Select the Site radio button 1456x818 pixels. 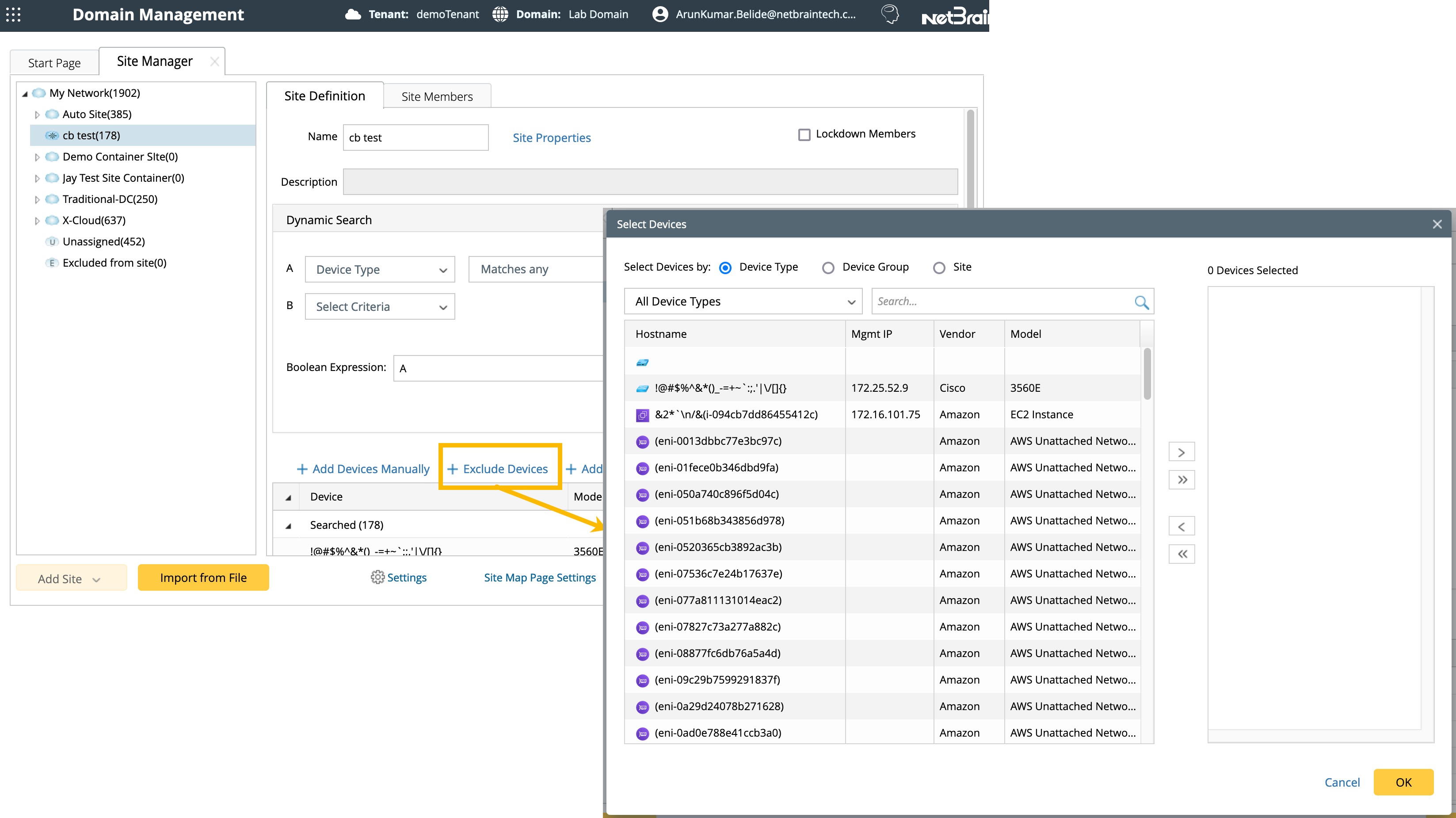(939, 268)
